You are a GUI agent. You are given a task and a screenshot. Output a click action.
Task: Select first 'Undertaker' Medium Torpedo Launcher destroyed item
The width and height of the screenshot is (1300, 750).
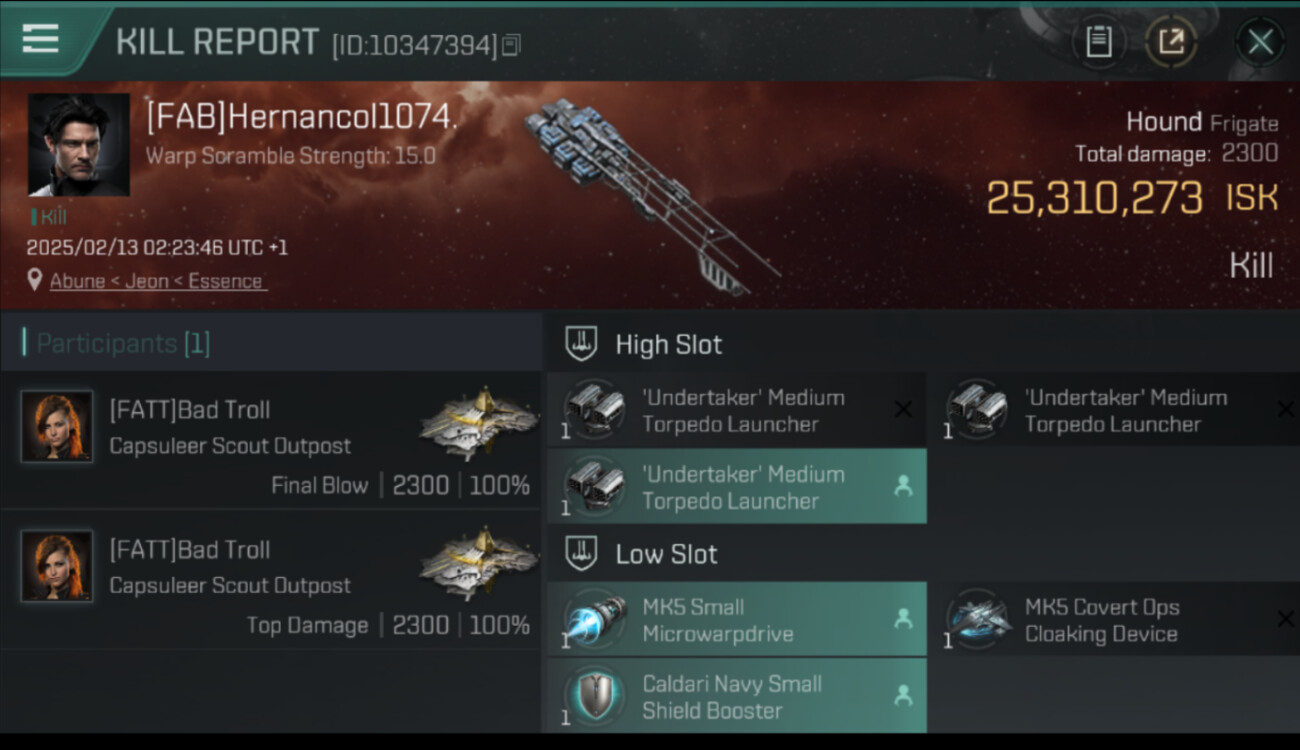click(736, 410)
